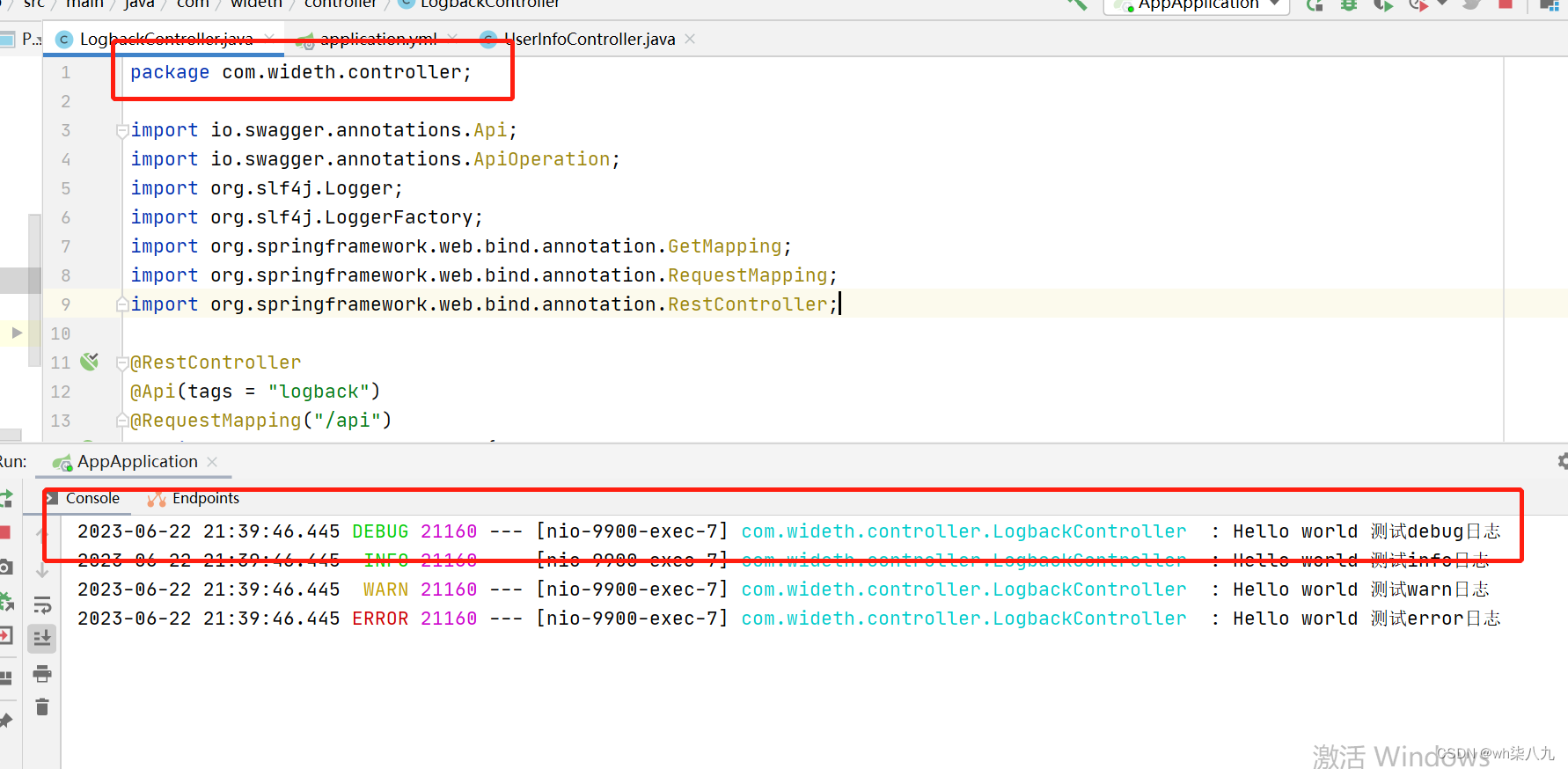Screen dimensions: 1568x769
Task: Open the Restore Layout icon in Run sidebar
Action: point(5,677)
